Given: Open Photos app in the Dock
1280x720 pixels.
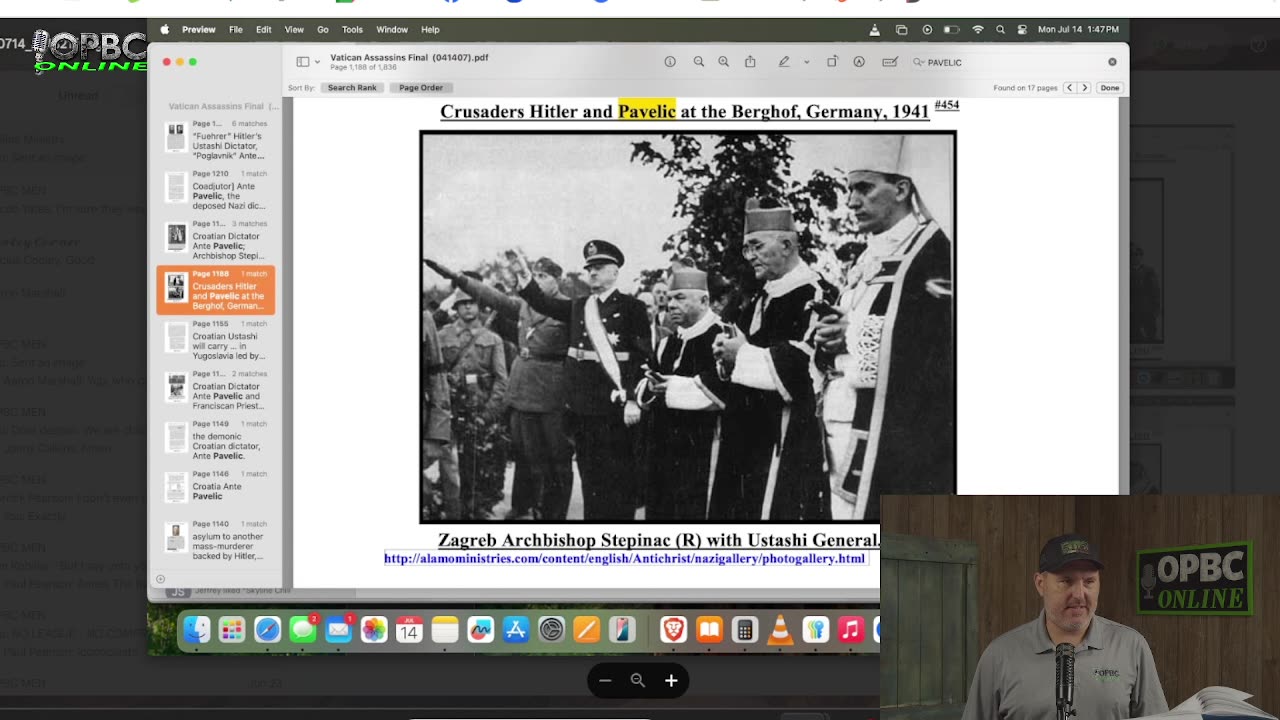Looking at the screenshot, I should 374,629.
